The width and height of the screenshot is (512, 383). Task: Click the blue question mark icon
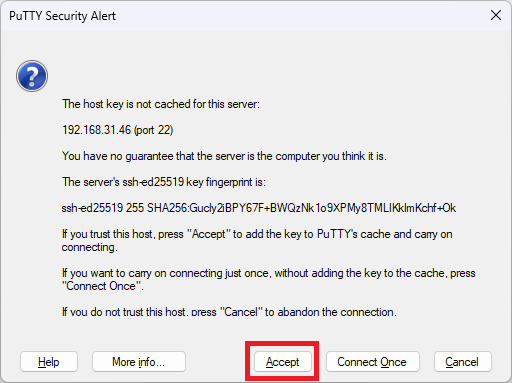[32, 76]
